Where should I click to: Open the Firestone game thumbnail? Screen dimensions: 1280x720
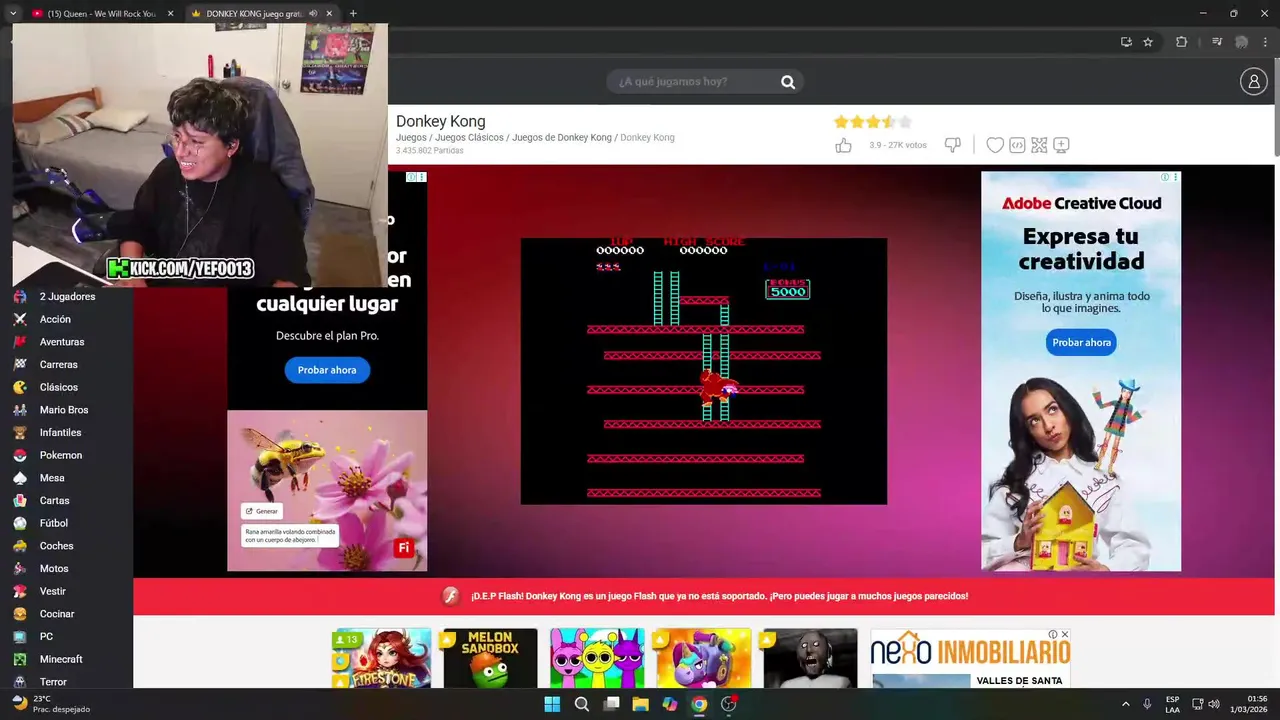[383, 658]
